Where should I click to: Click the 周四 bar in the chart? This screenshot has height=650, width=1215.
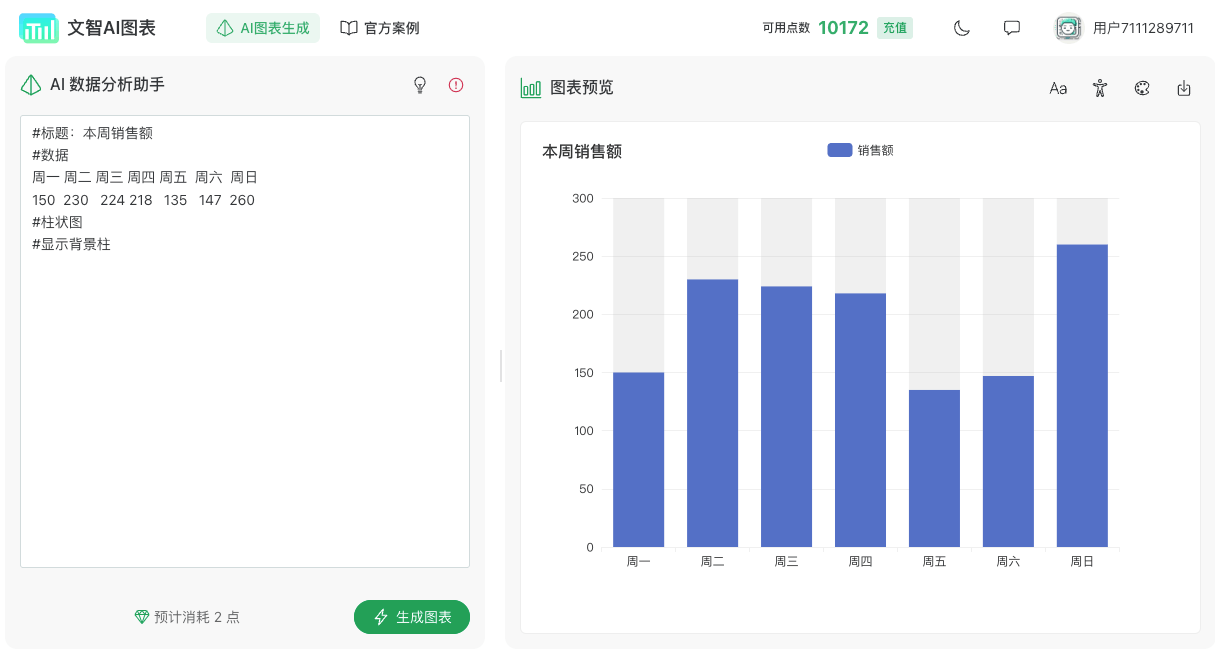pyautogui.click(x=860, y=420)
